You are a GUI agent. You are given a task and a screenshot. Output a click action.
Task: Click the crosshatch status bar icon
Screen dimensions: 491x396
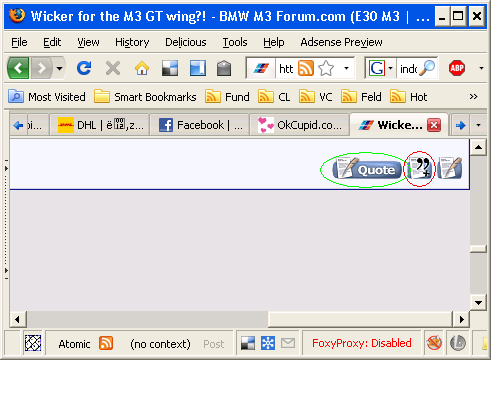(33, 343)
